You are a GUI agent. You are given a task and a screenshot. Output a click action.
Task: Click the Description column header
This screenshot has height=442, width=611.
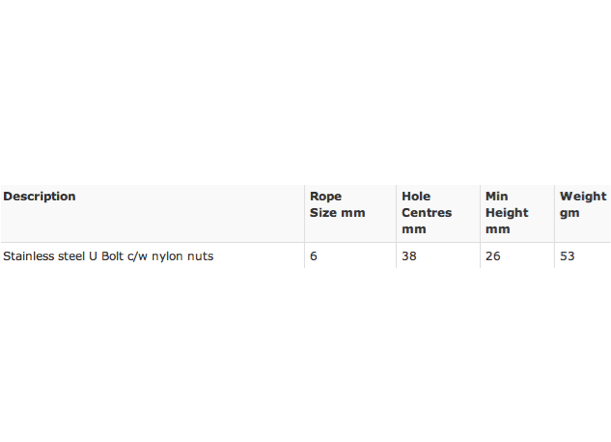tap(39, 196)
